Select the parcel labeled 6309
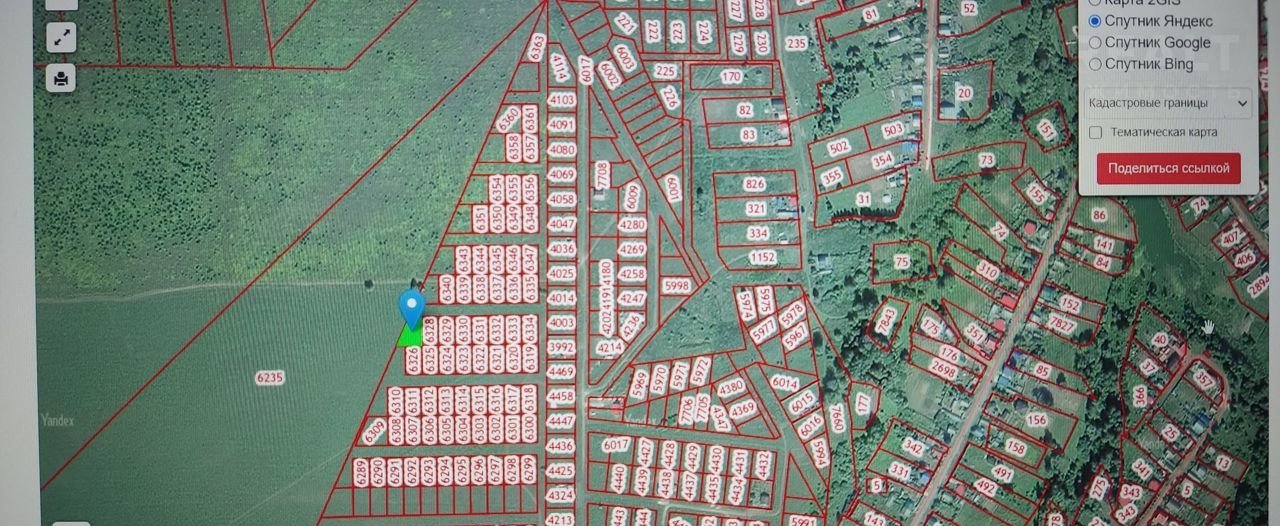Image resolution: width=1280 pixels, height=526 pixels. pyautogui.click(x=375, y=431)
